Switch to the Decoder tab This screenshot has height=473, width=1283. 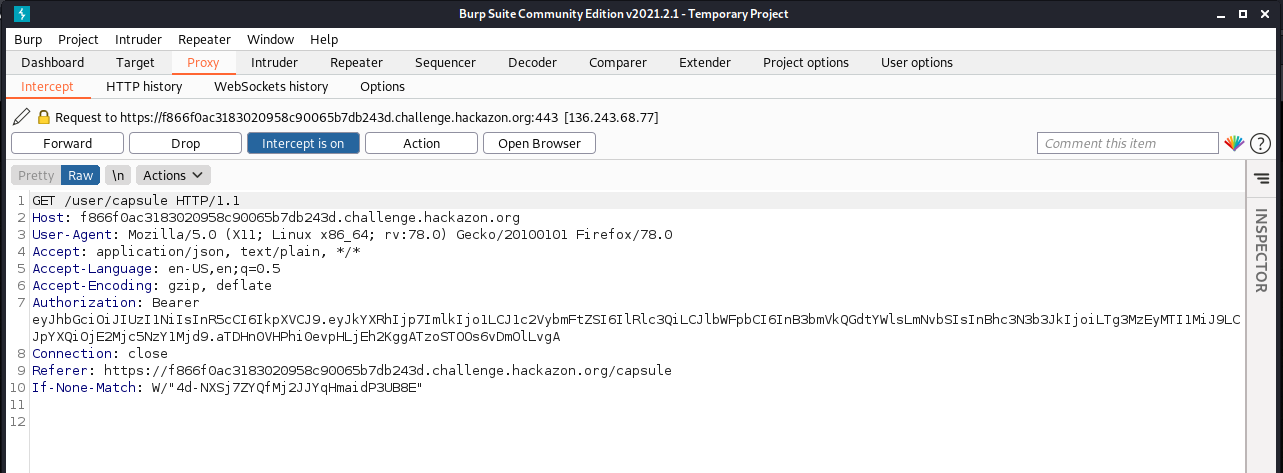click(x=532, y=62)
